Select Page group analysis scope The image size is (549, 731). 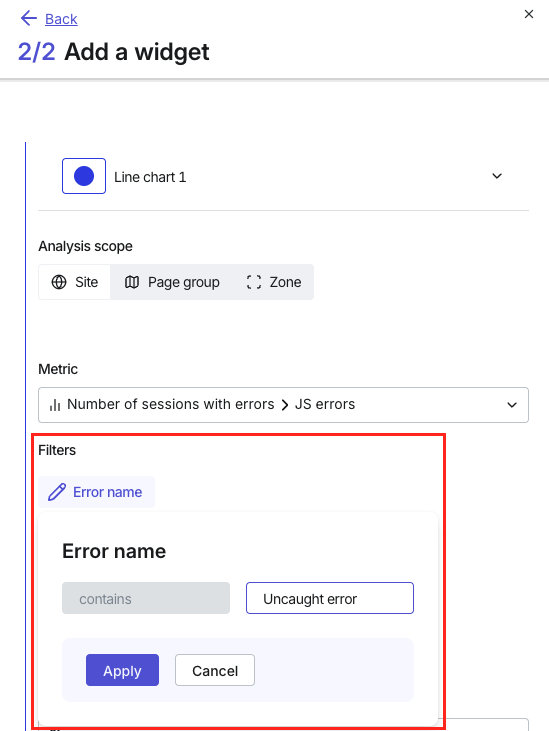[x=172, y=282]
